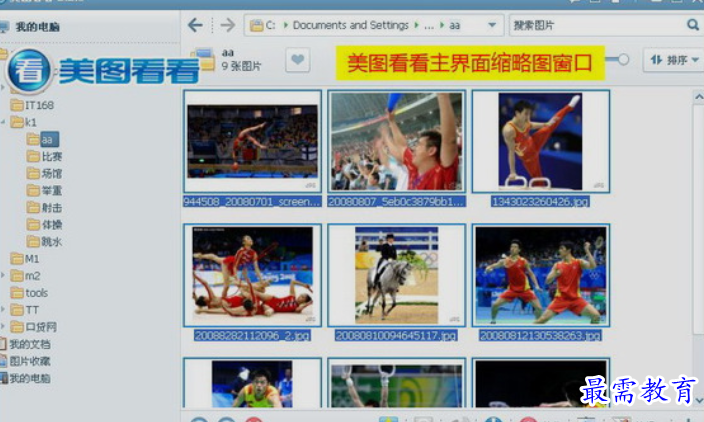
Task: Expand the TT folder tree node
Action: pyautogui.click(x=3, y=309)
